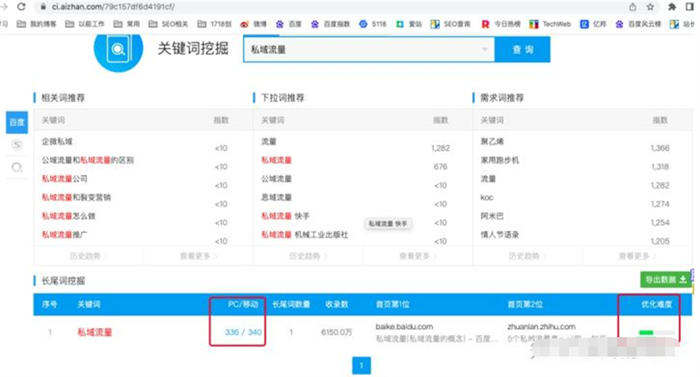
Task: Click keyword 私域流量 机械工业出版社
Action: (x=304, y=235)
